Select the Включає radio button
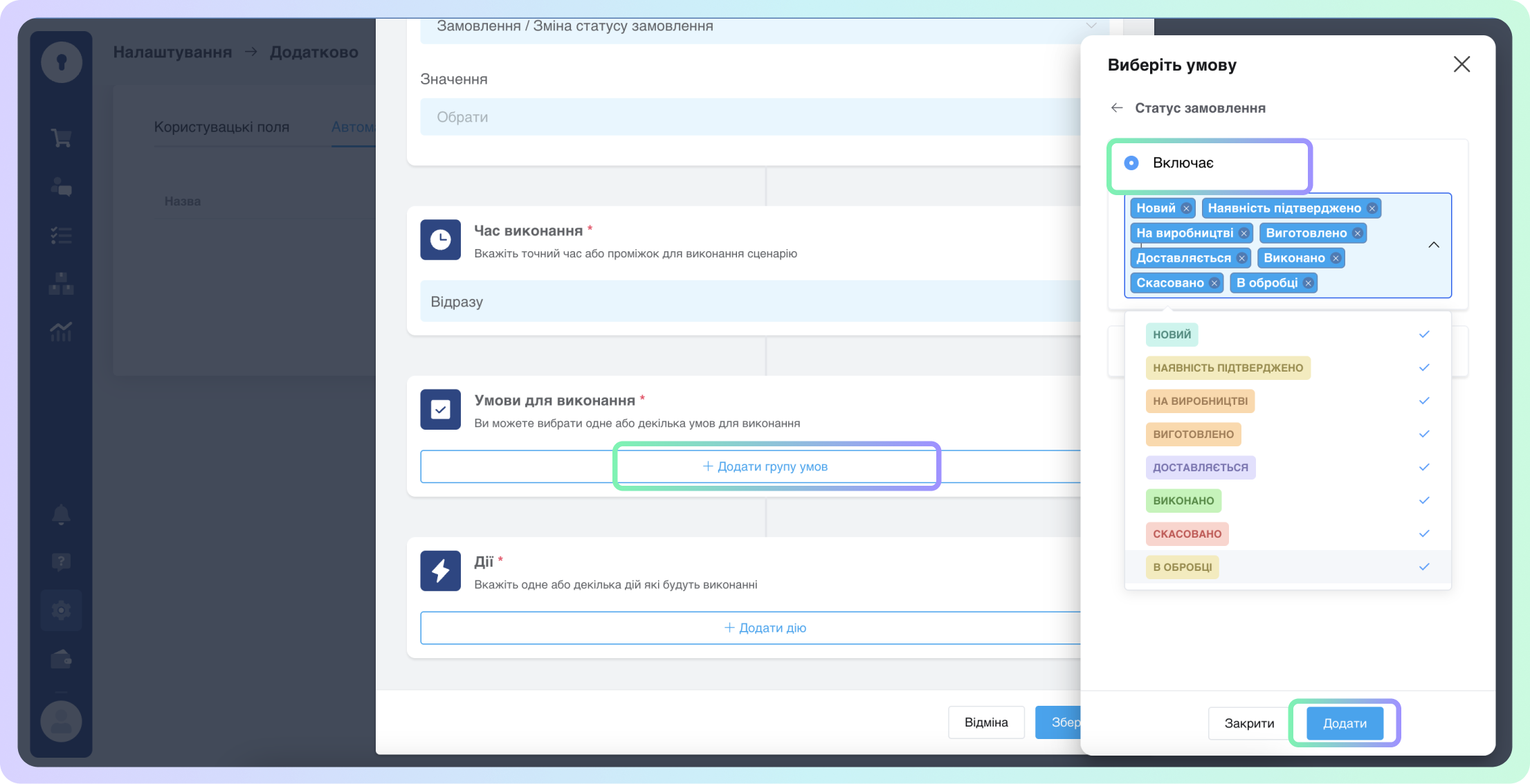Screen dimensions: 1530x784 [x=1131, y=163]
